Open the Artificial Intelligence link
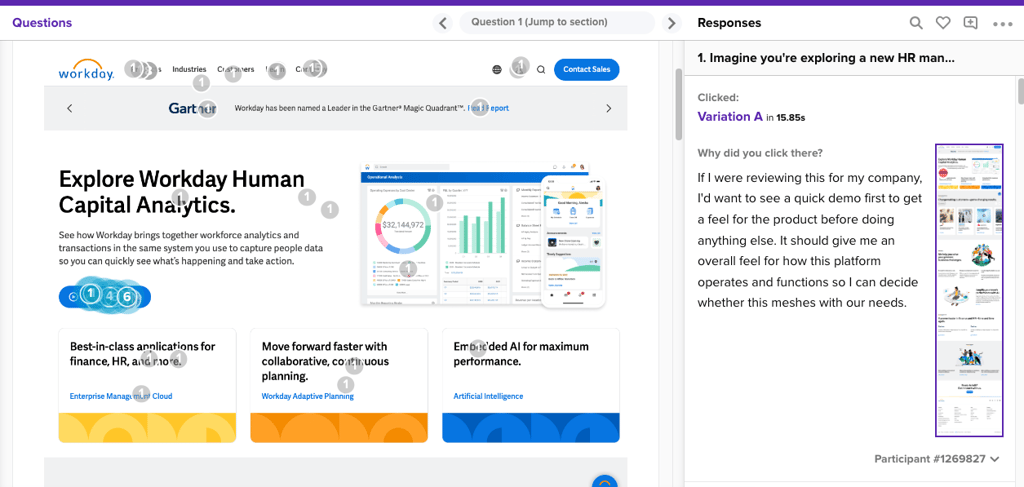This screenshot has height=487, width=1024. (x=488, y=396)
